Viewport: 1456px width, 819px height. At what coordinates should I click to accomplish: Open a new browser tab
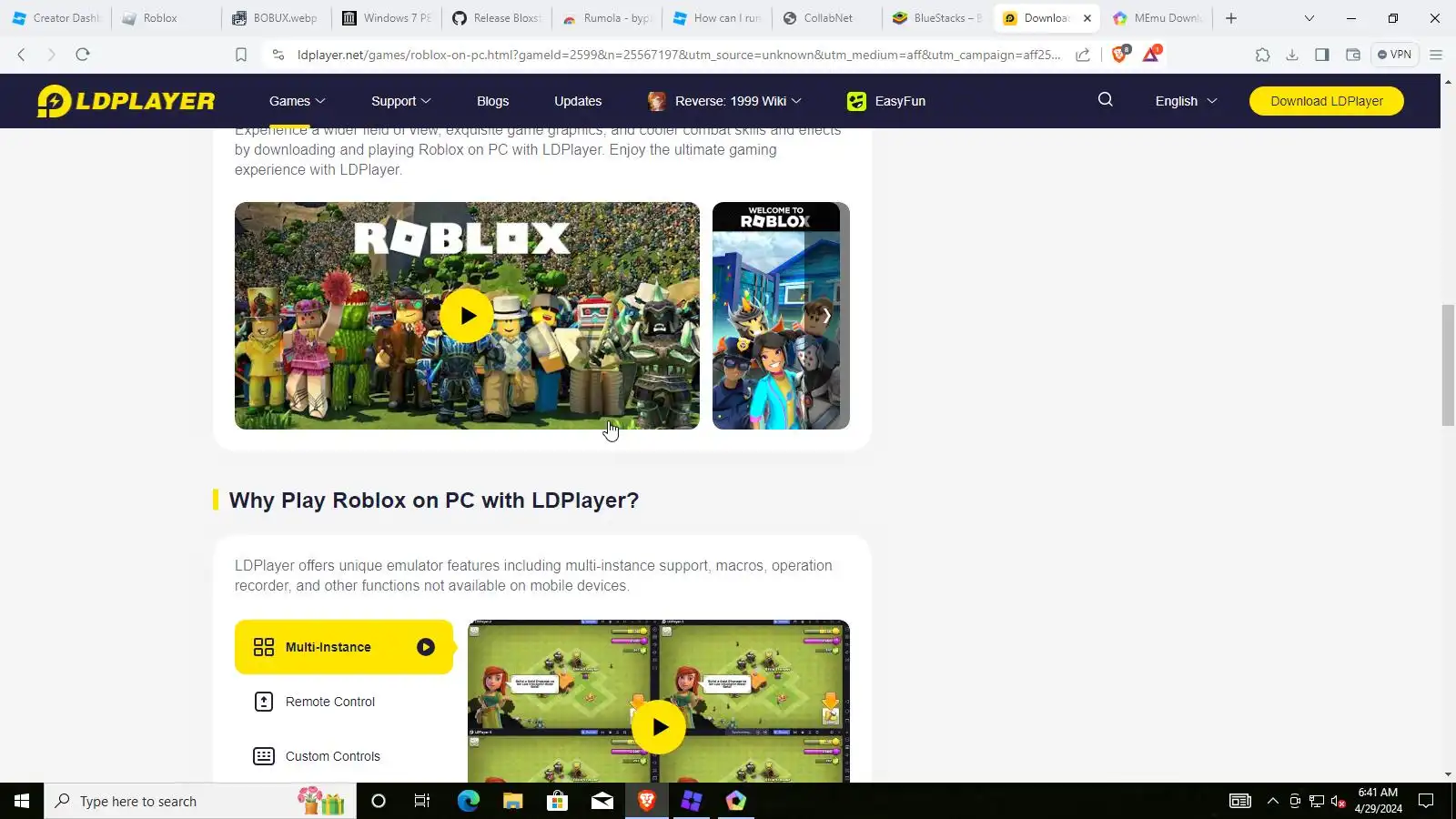click(x=1231, y=18)
